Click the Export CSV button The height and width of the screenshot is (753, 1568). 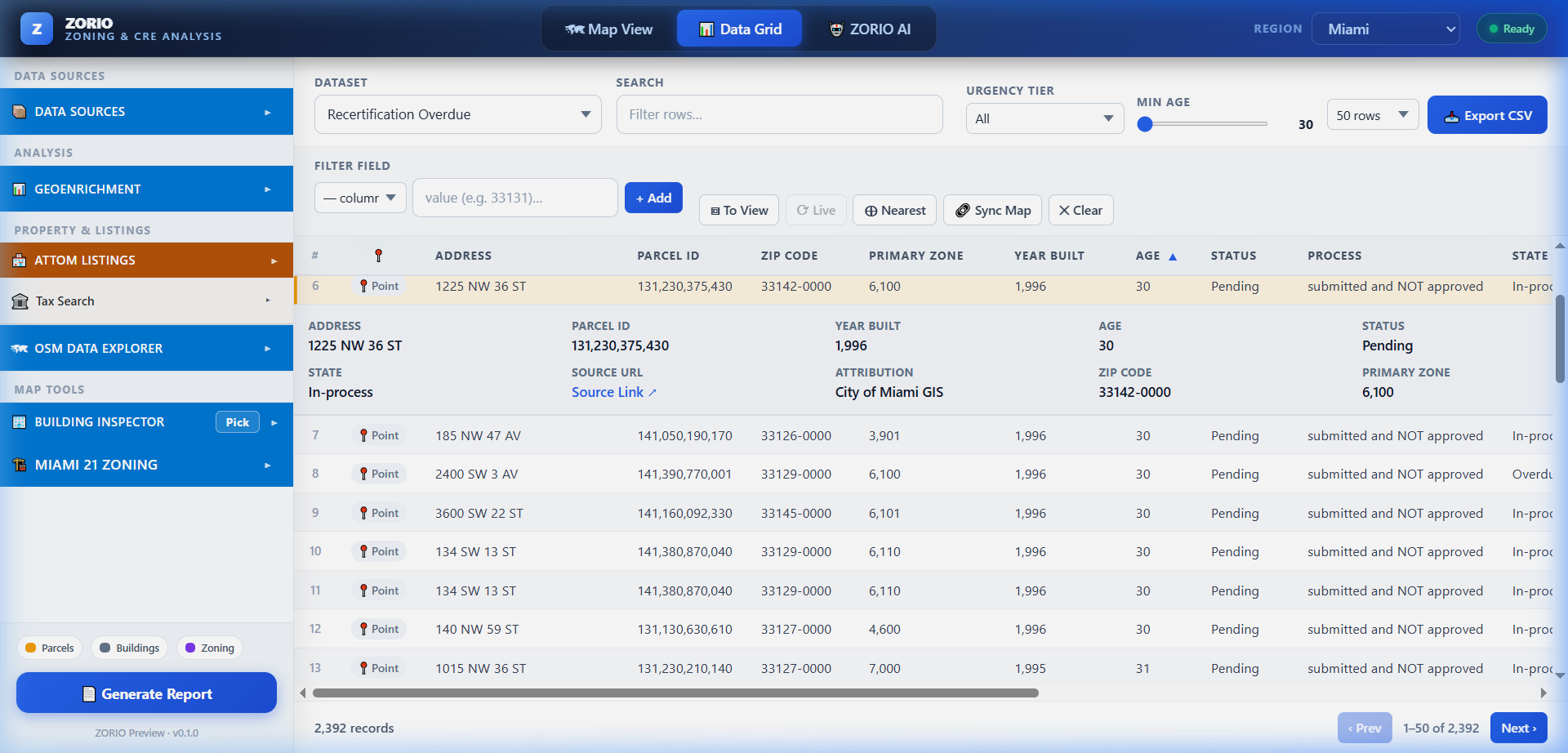[x=1487, y=115]
